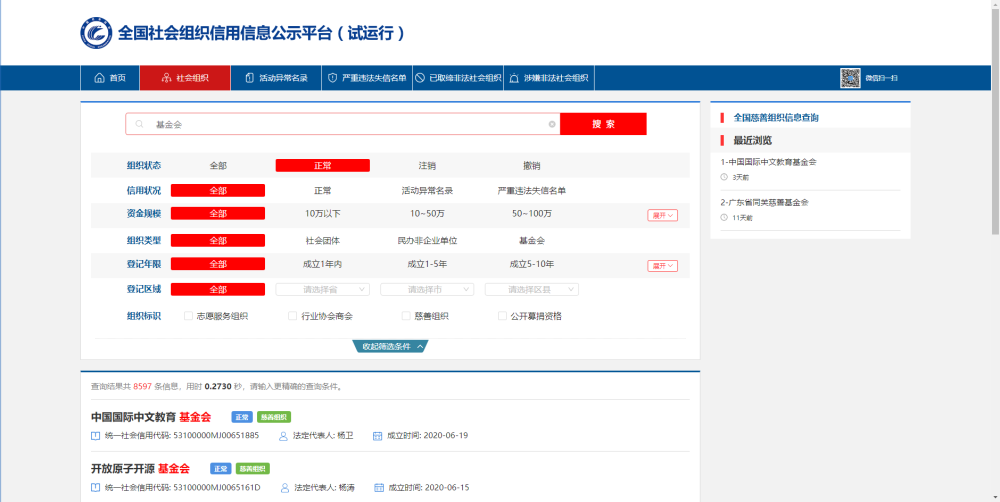Click the 涉嫌非法社会组织 alert icon
The height and width of the screenshot is (502, 1000).
(x=514, y=78)
